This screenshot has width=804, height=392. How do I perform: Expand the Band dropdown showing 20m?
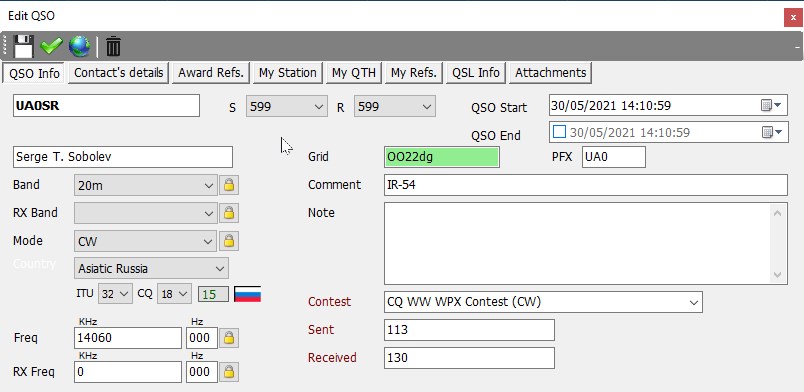click(x=209, y=185)
